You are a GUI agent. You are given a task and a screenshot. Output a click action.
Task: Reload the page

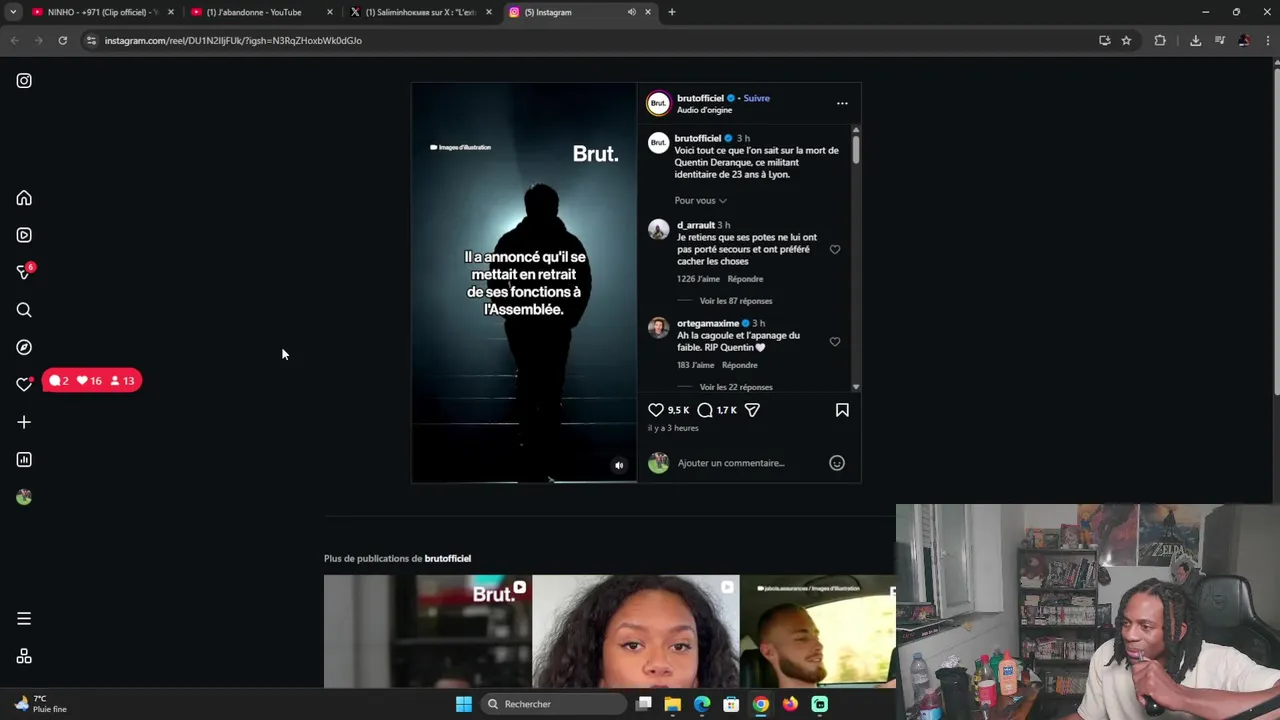(62, 40)
